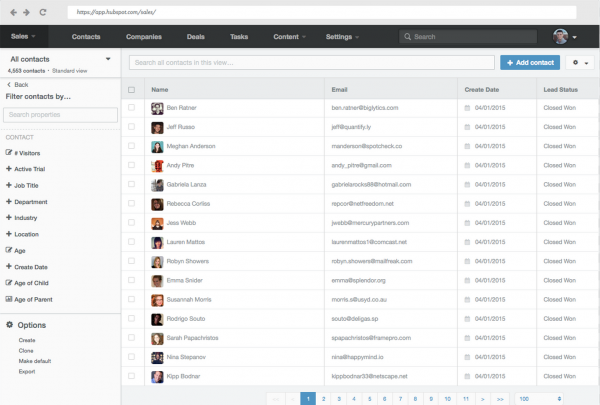Viewport: 600px width, 405px height.
Task: Click the Export option
Action: tap(27, 371)
